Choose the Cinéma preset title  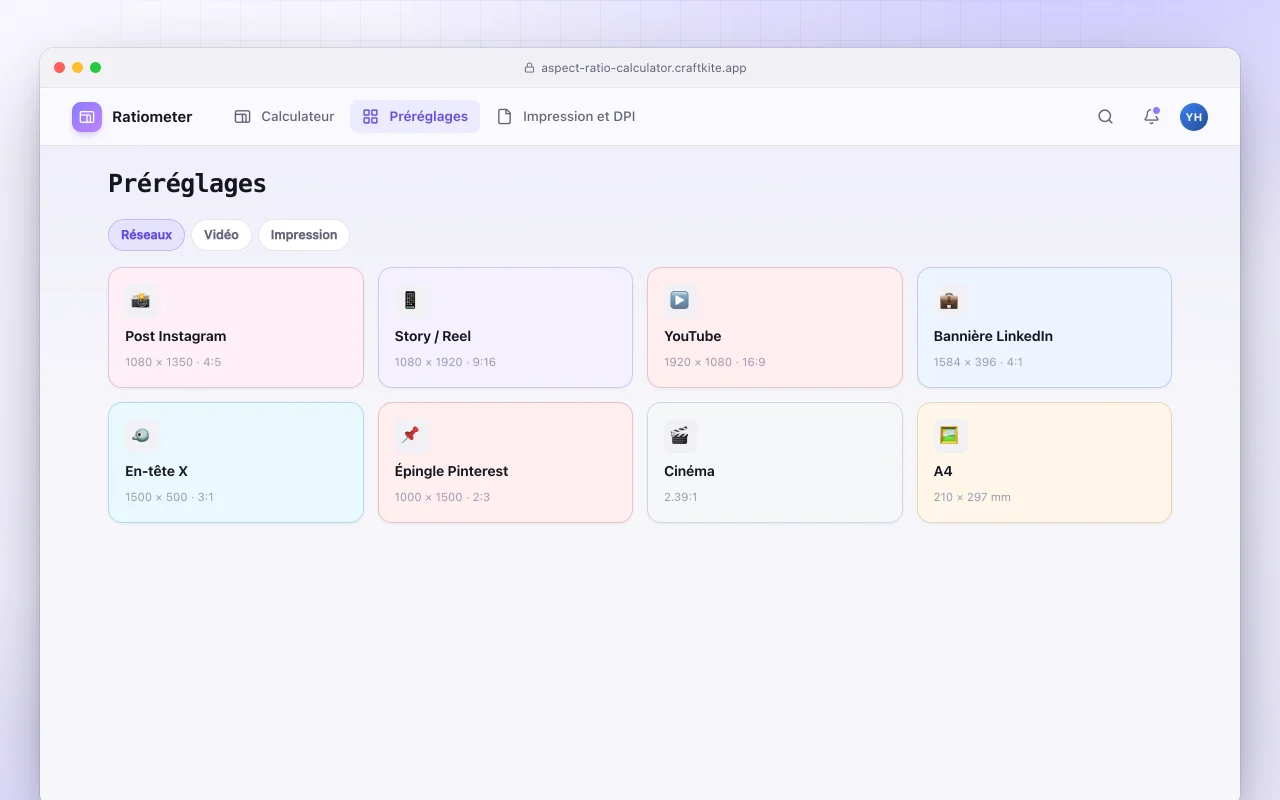point(690,471)
